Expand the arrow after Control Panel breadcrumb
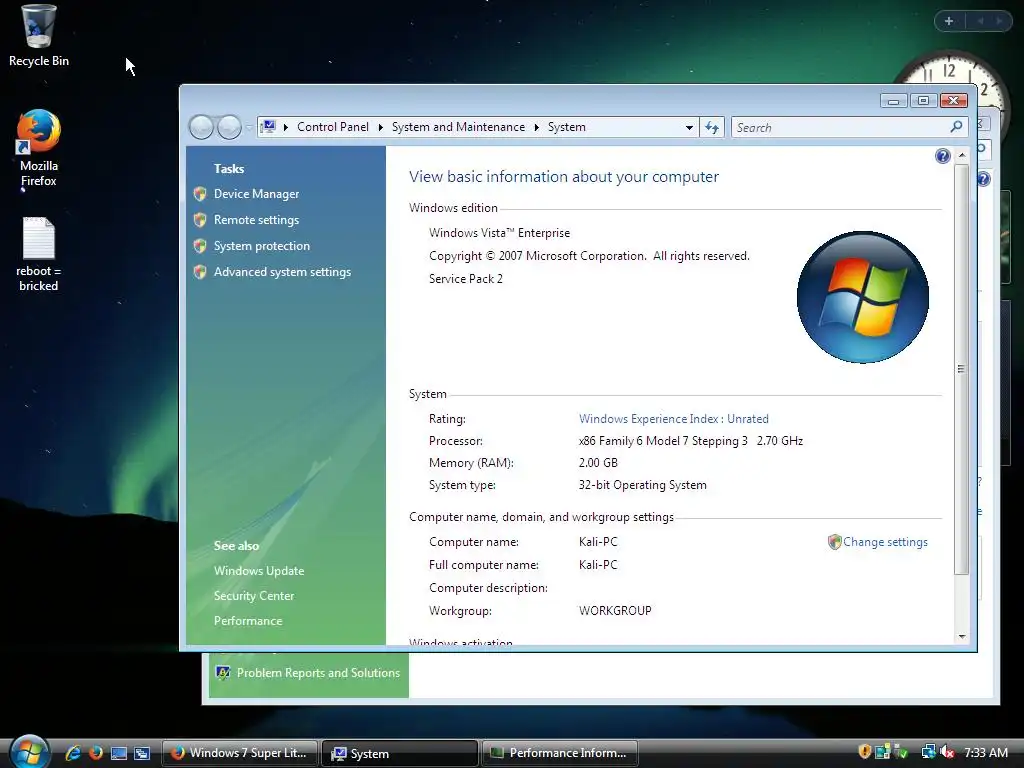Viewport: 1024px width, 768px height. (x=380, y=127)
